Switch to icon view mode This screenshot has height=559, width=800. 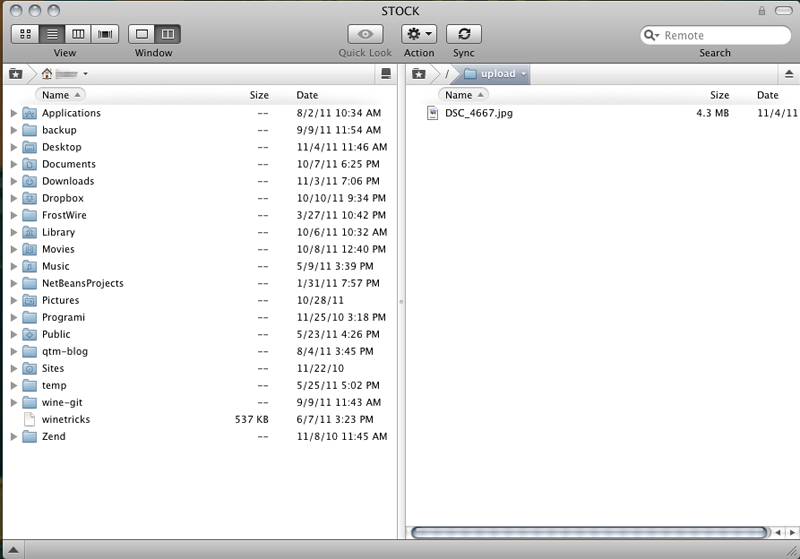(25, 34)
